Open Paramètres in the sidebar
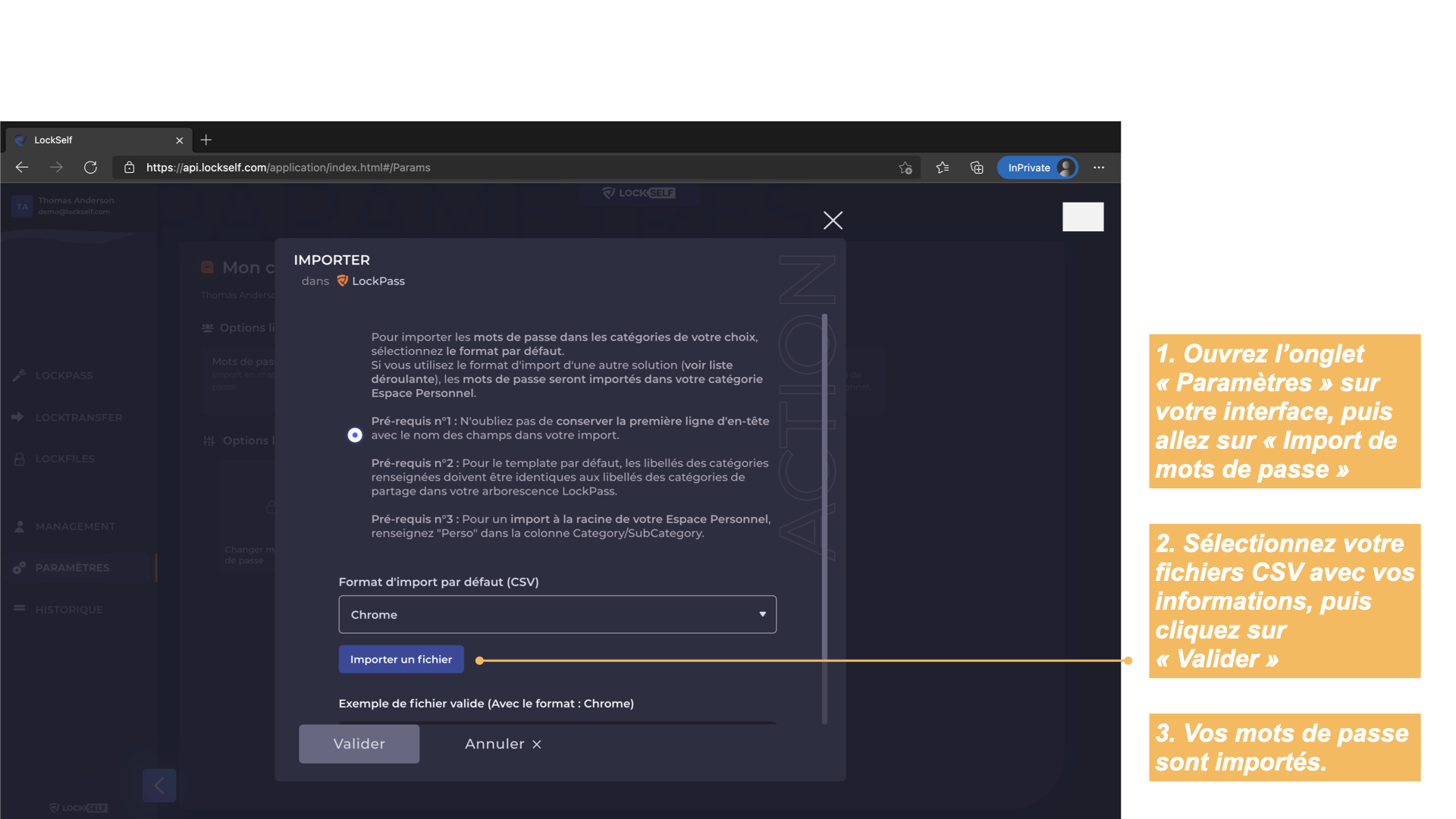Viewport: 1456px width, 819px height. coord(72,567)
